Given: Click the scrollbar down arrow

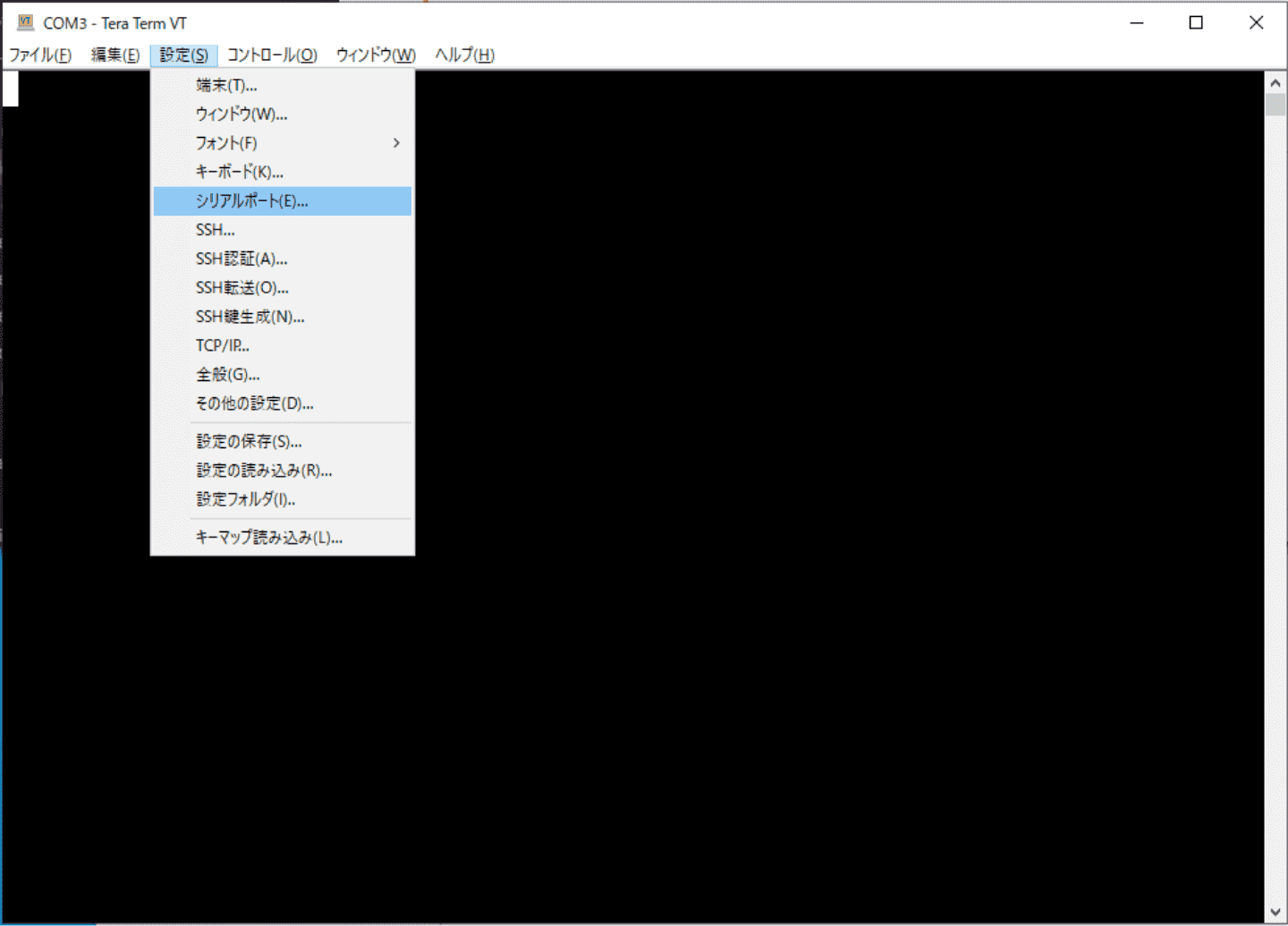Looking at the screenshot, I should point(1275,913).
